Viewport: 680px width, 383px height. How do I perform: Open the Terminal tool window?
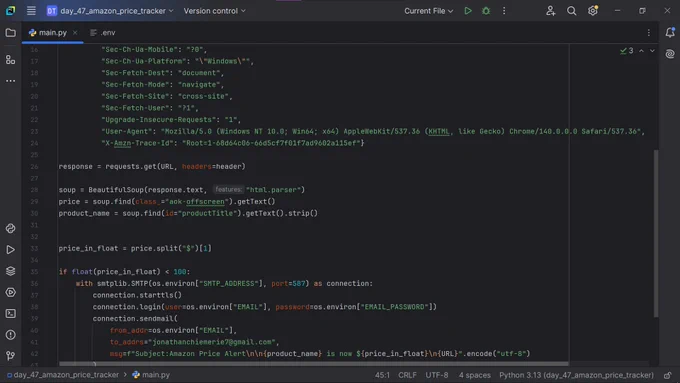pyautogui.click(x=10, y=314)
